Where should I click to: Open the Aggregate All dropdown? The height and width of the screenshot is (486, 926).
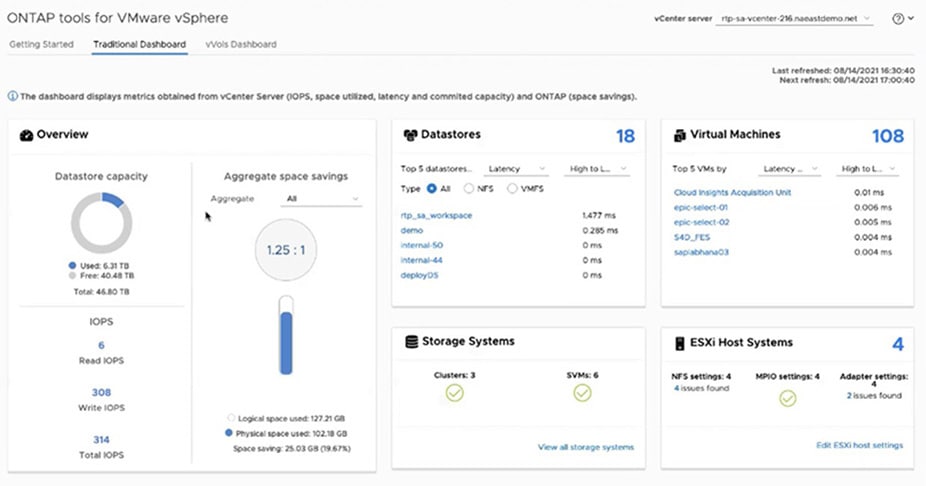point(321,199)
